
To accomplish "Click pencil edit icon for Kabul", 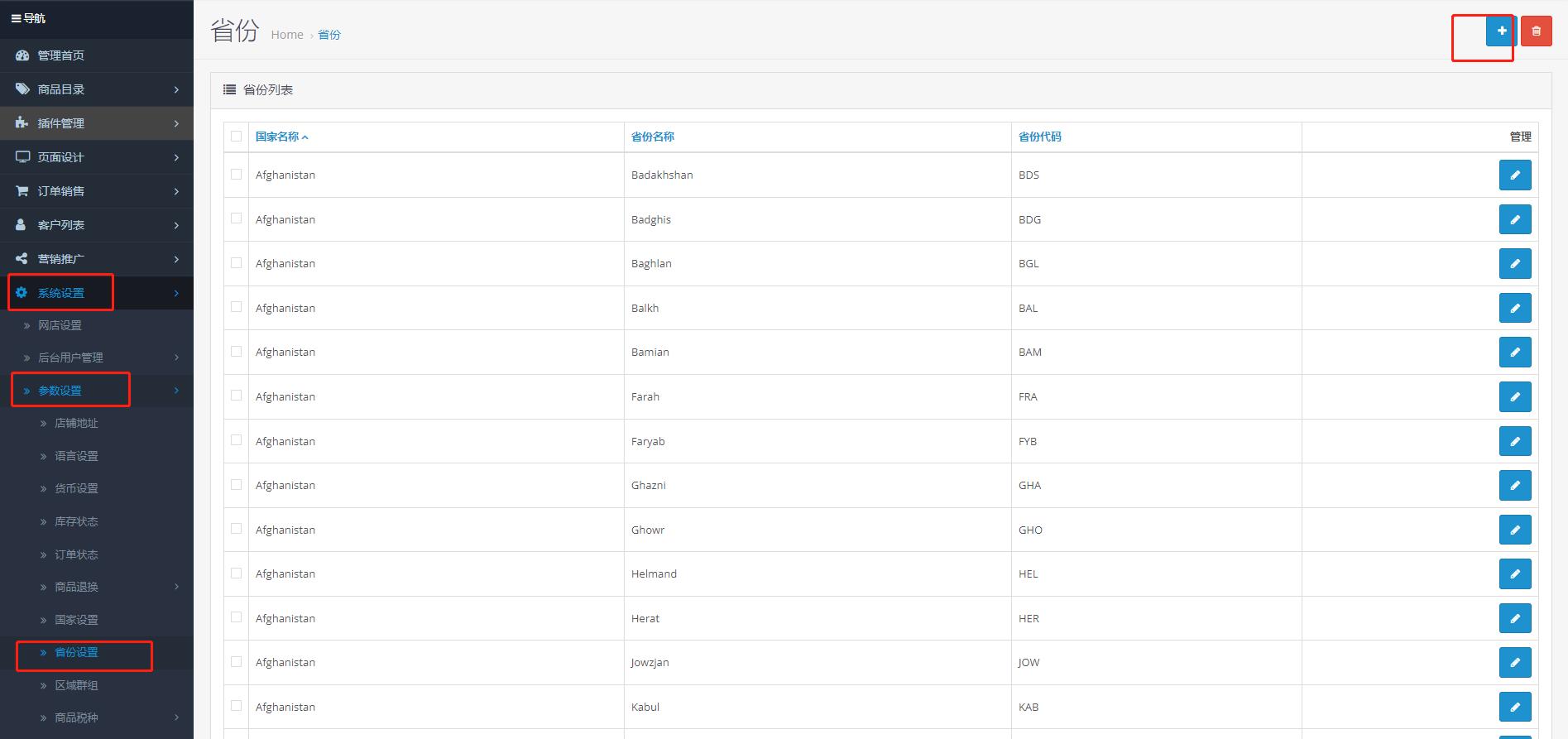I will tap(1514, 707).
